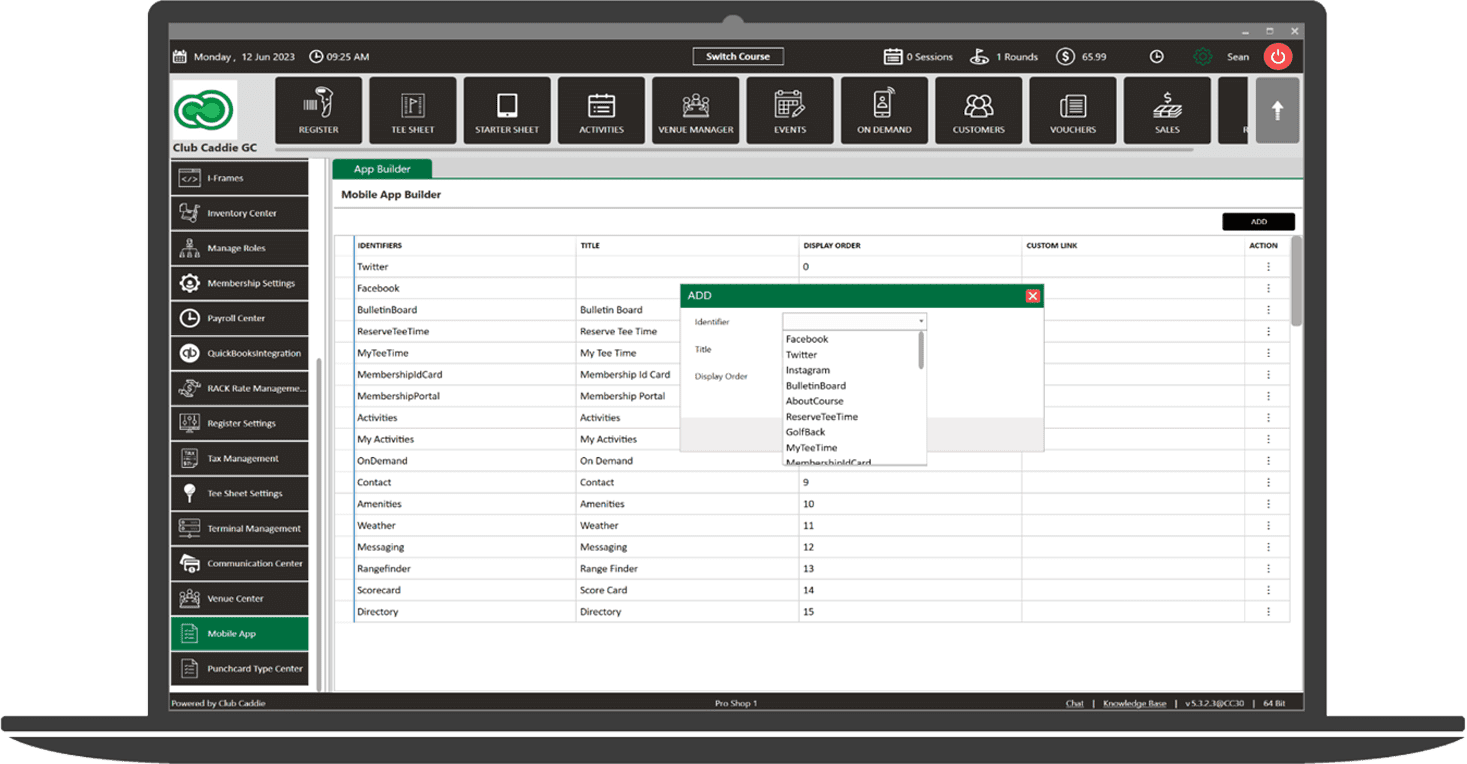Viewport: 1467px width, 764px height.
Task: Open Register Settings in the sidebar
Action: pos(239,423)
